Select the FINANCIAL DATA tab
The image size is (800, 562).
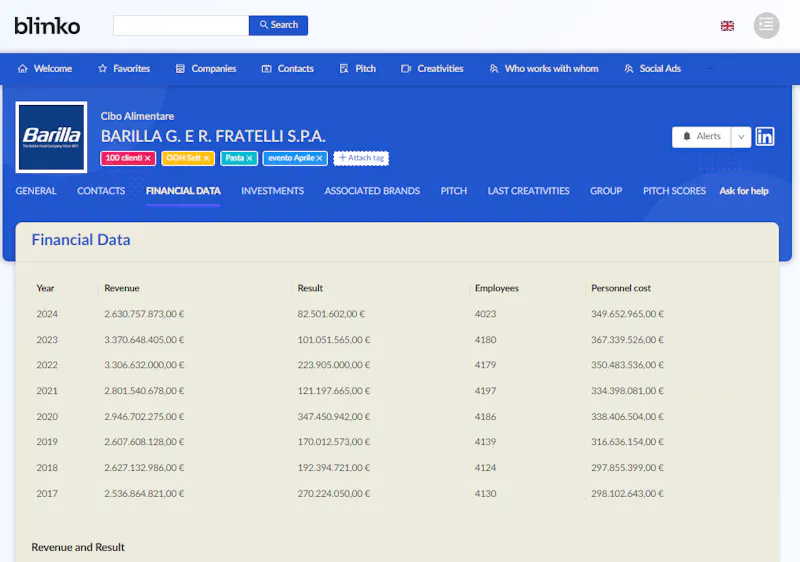tap(183, 191)
